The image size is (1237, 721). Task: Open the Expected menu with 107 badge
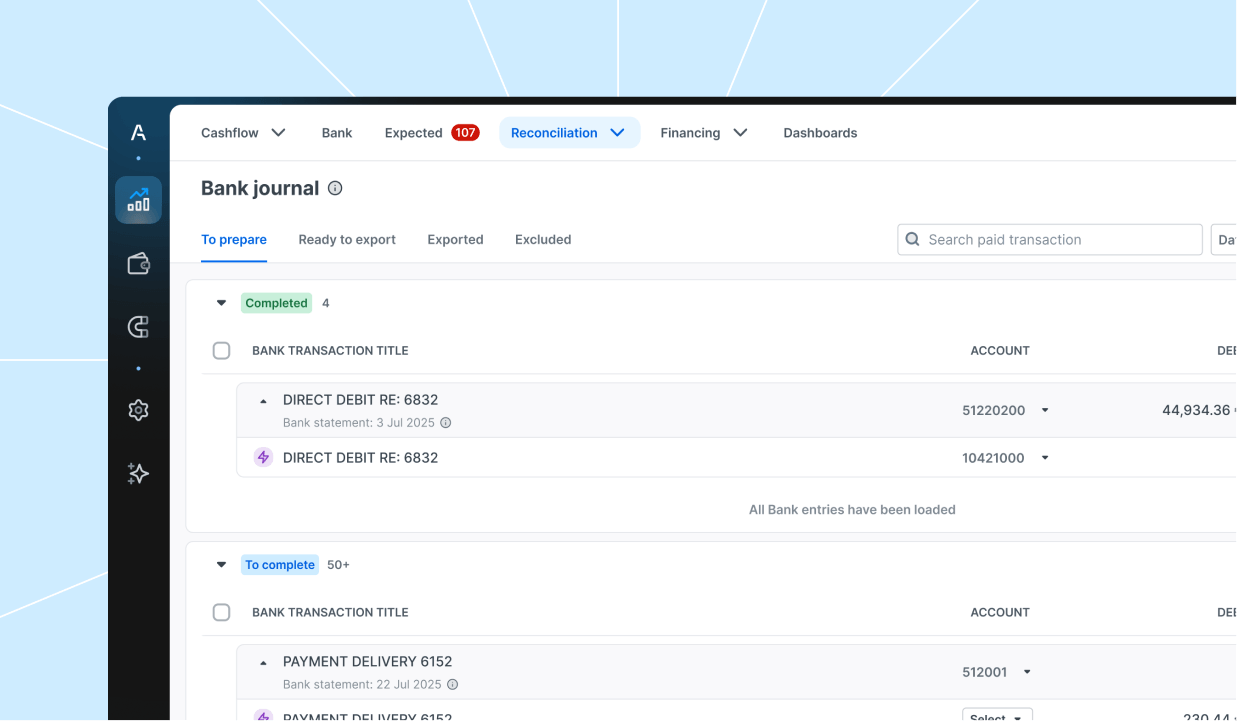[x=432, y=133]
